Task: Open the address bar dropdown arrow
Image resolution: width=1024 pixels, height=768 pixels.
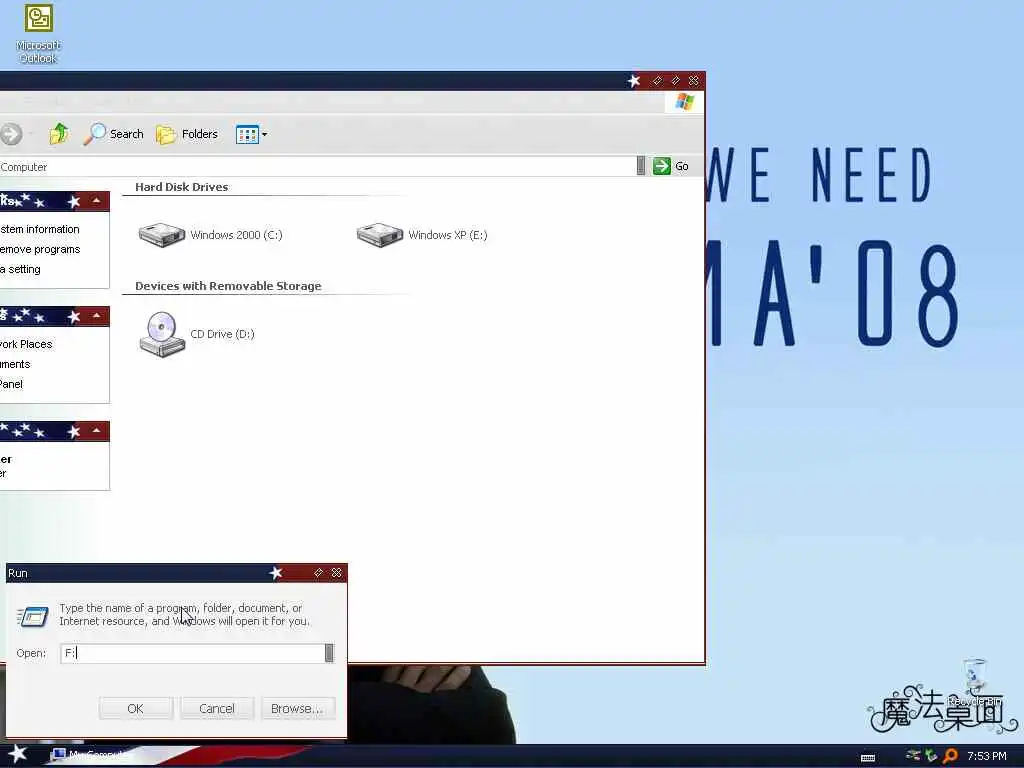Action: click(x=641, y=166)
